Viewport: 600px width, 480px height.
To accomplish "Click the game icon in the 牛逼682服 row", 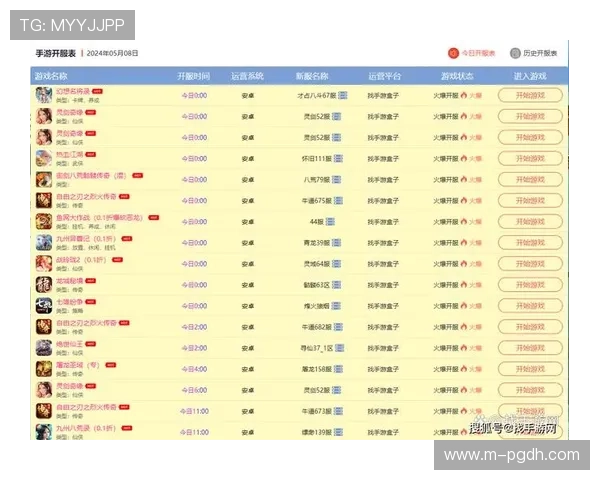I will tap(44, 327).
